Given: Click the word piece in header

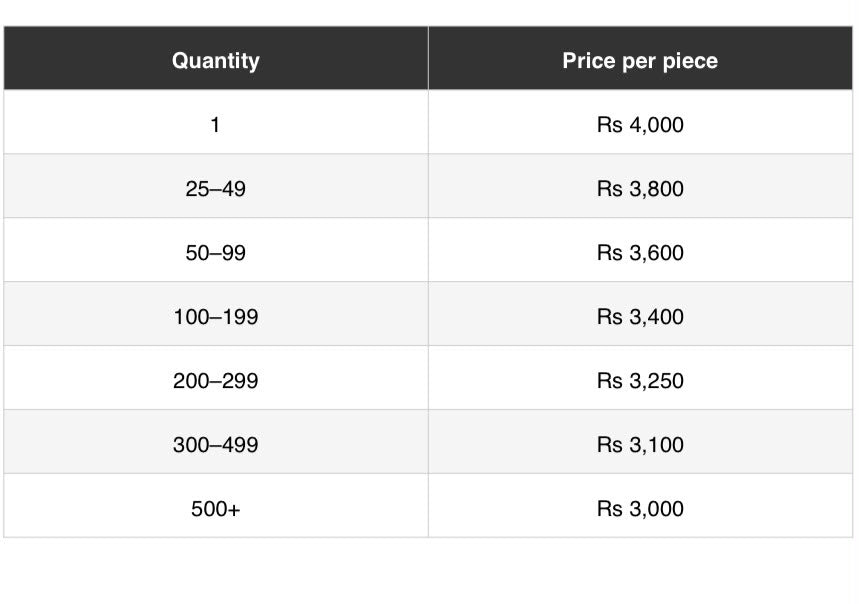Looking at the screenshot, I should coord(690,62).
